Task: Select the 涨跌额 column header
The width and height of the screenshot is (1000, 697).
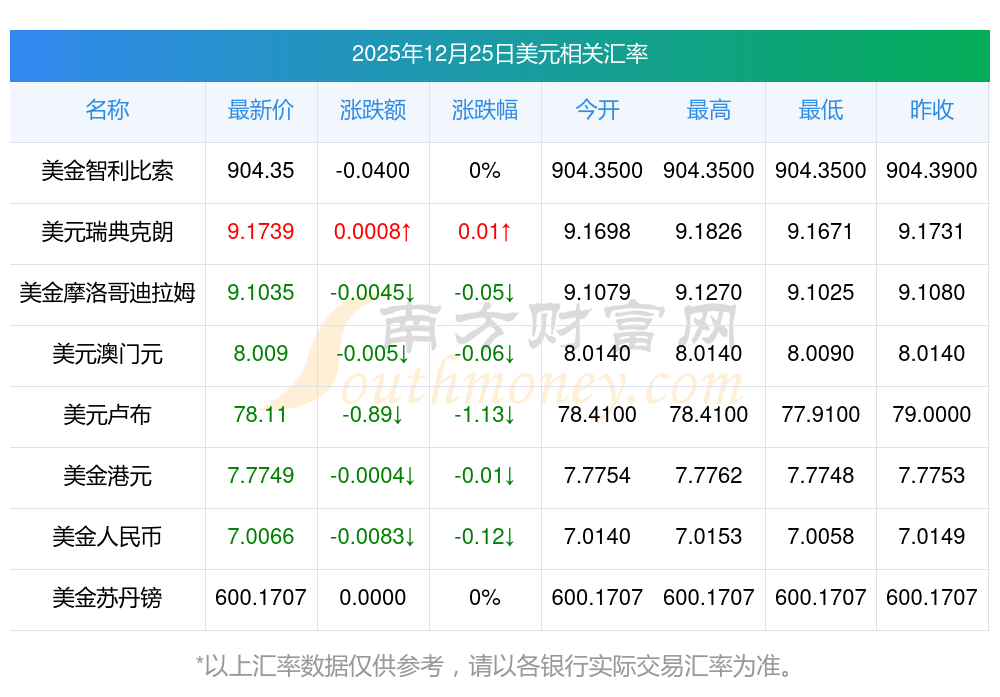Action: [x=373, y=110]
